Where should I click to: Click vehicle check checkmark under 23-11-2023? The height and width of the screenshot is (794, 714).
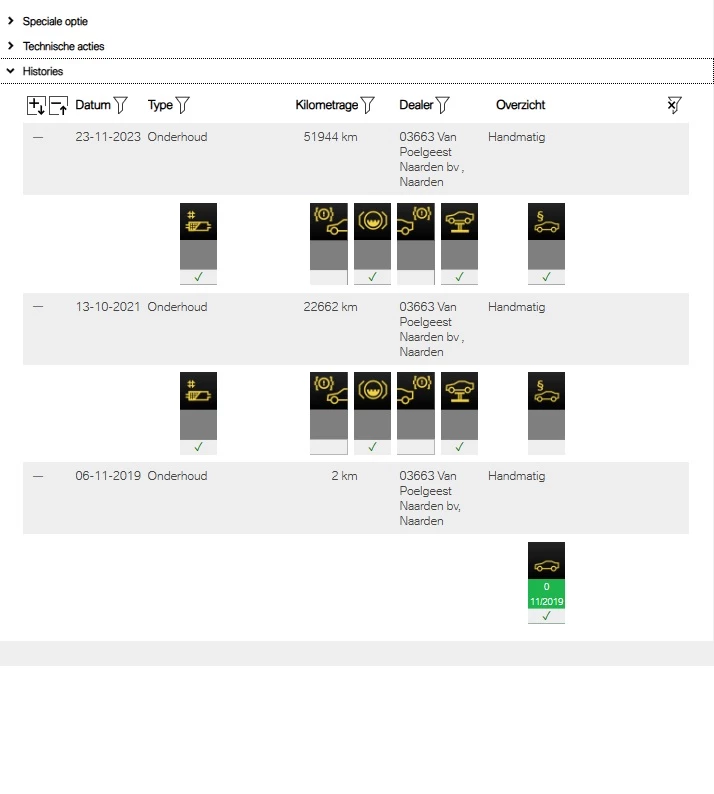click(x=459, y=277)
